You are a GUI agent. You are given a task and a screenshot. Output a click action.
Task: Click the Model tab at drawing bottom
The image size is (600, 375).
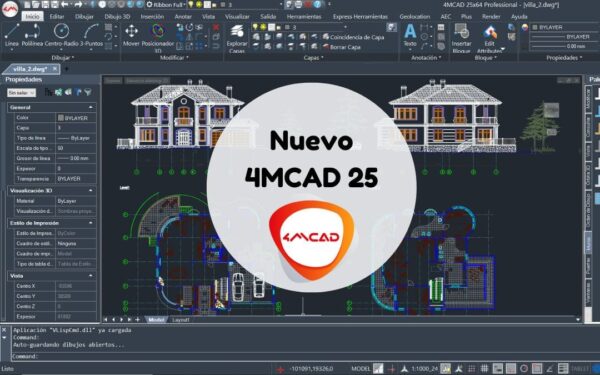click(156, 320)
